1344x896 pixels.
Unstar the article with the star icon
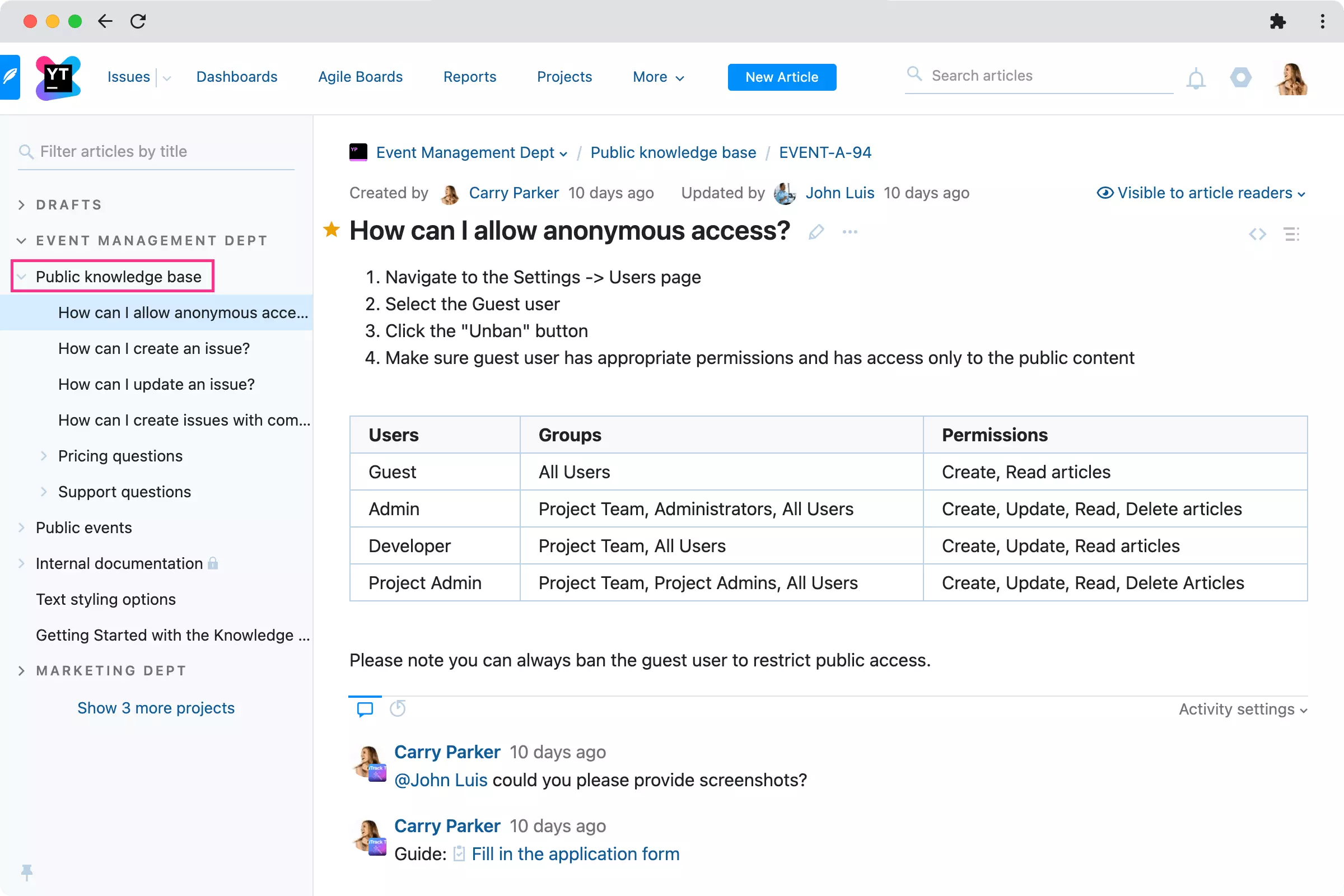pyautogui.click(x=332, y=230)
